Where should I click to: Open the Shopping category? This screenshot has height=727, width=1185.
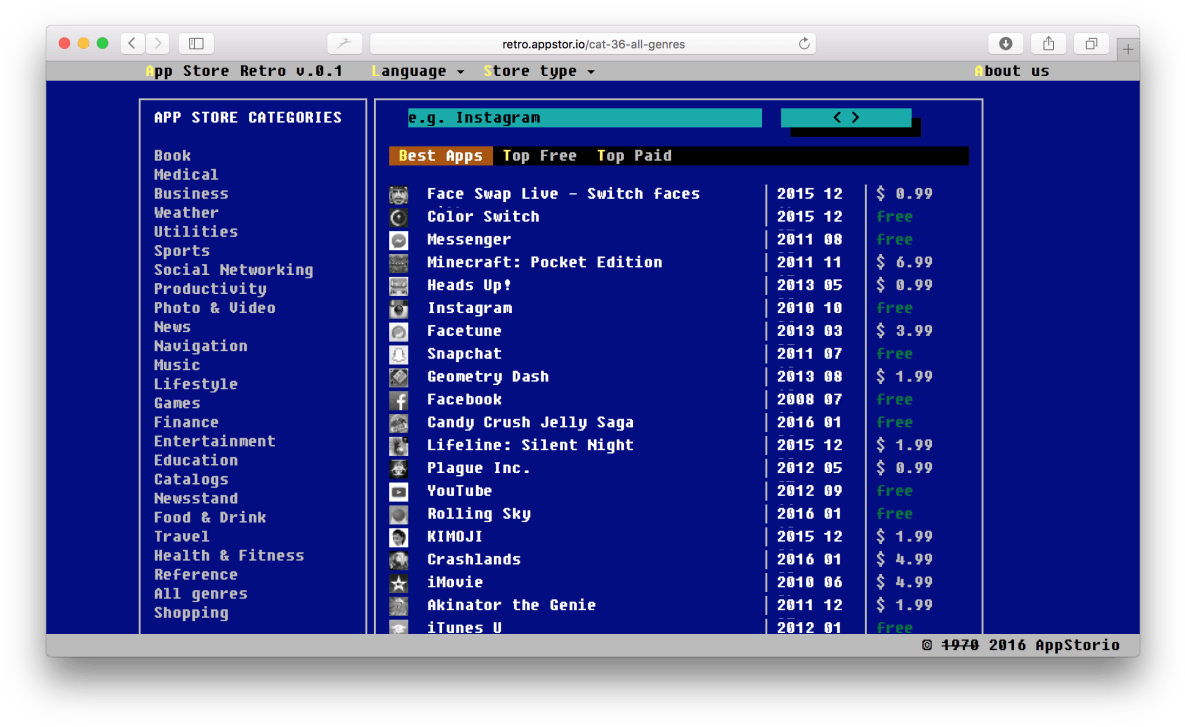point(191,613)
